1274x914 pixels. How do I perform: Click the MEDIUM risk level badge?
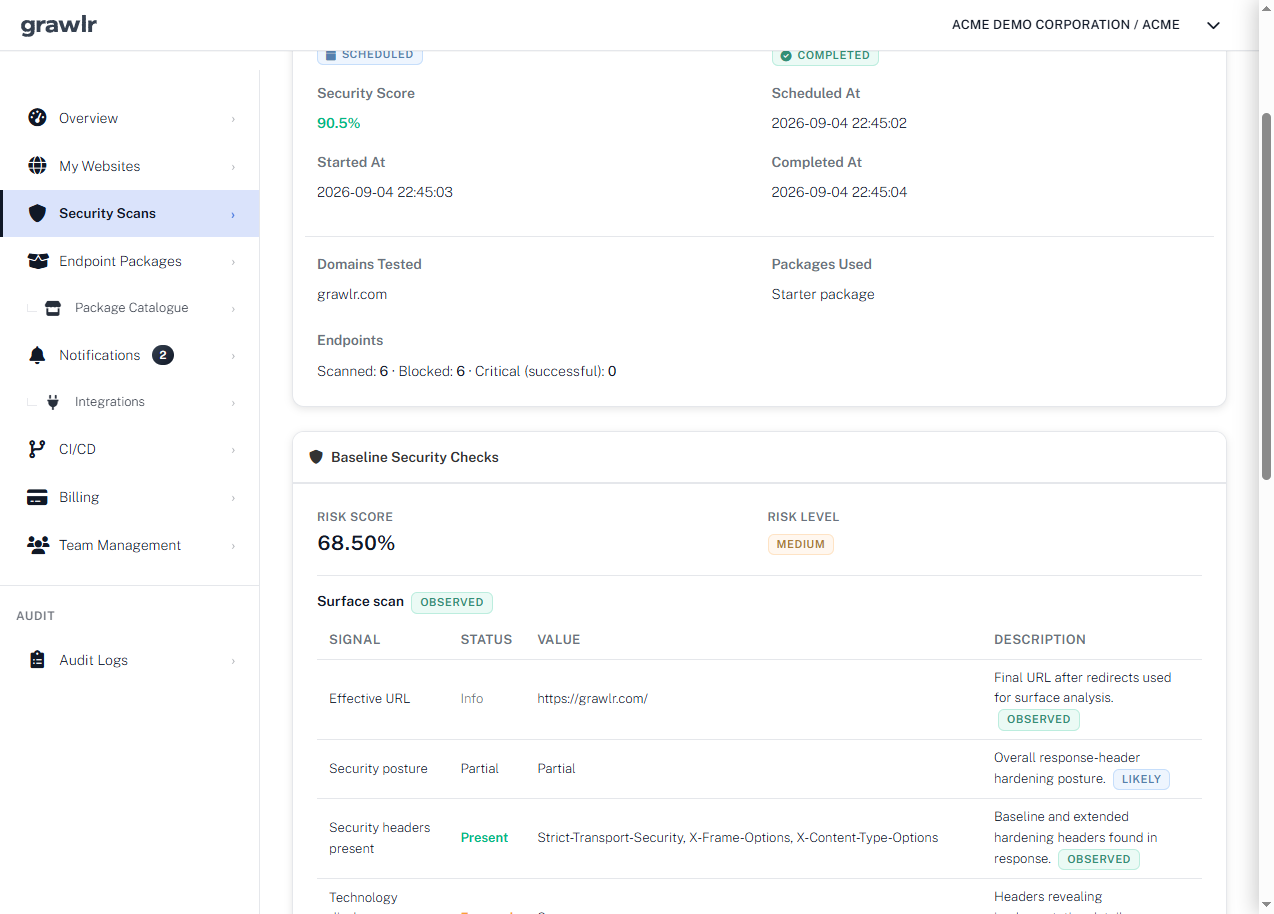[x=800, y=545]
